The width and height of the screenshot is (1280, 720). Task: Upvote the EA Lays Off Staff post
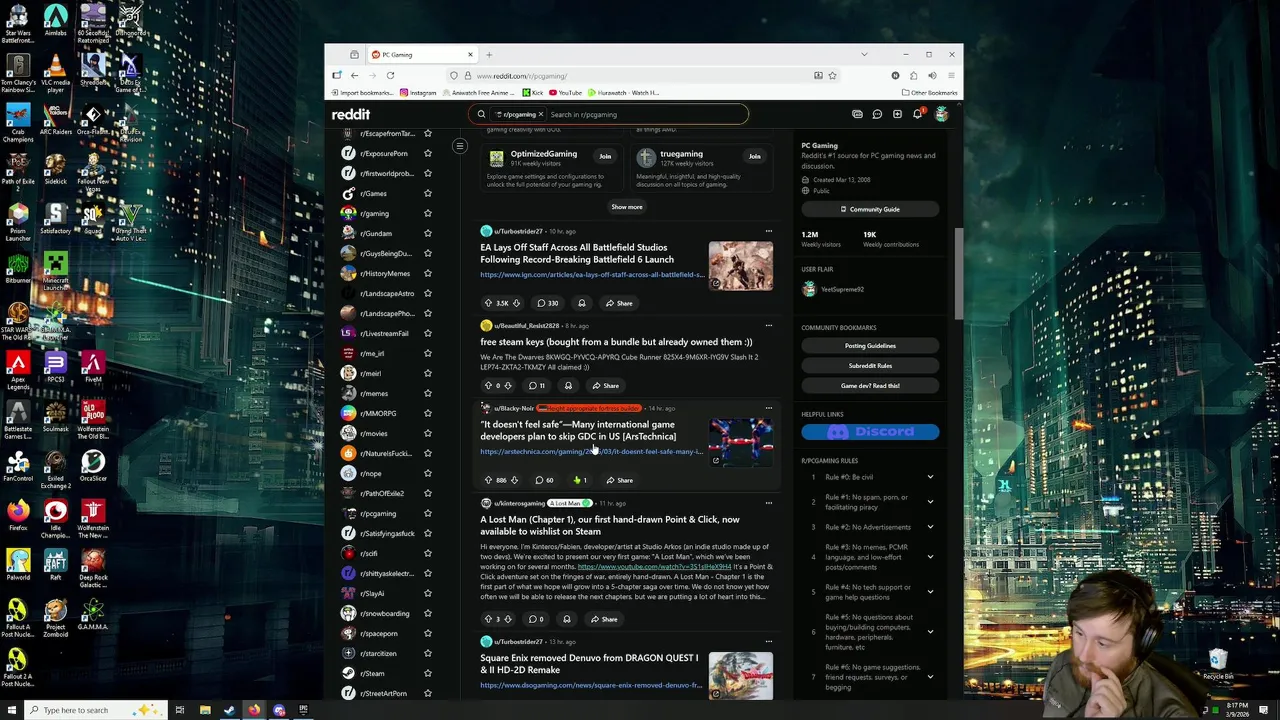488,303
